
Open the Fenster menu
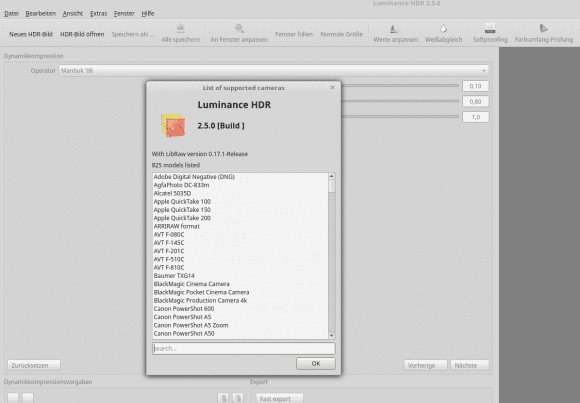coord(124,13)
